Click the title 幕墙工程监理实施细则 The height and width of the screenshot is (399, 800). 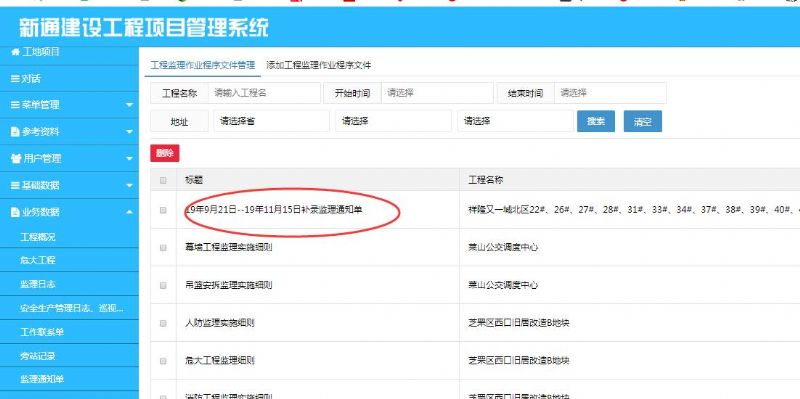click(228, 247)
